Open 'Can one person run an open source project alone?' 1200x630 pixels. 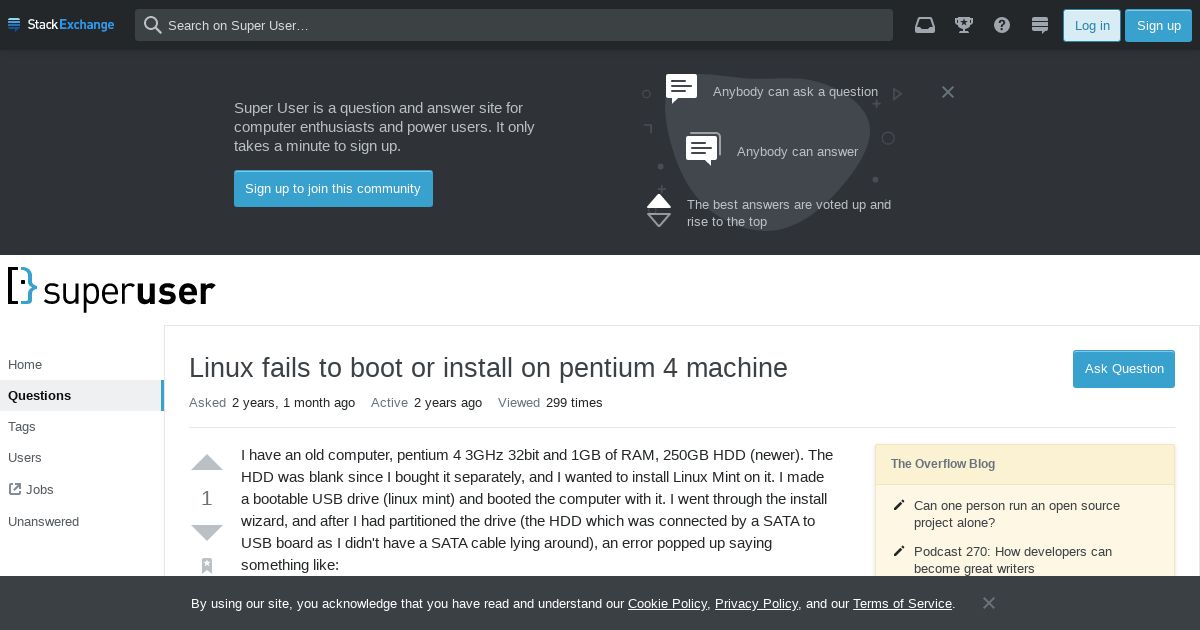point(1017,514)
